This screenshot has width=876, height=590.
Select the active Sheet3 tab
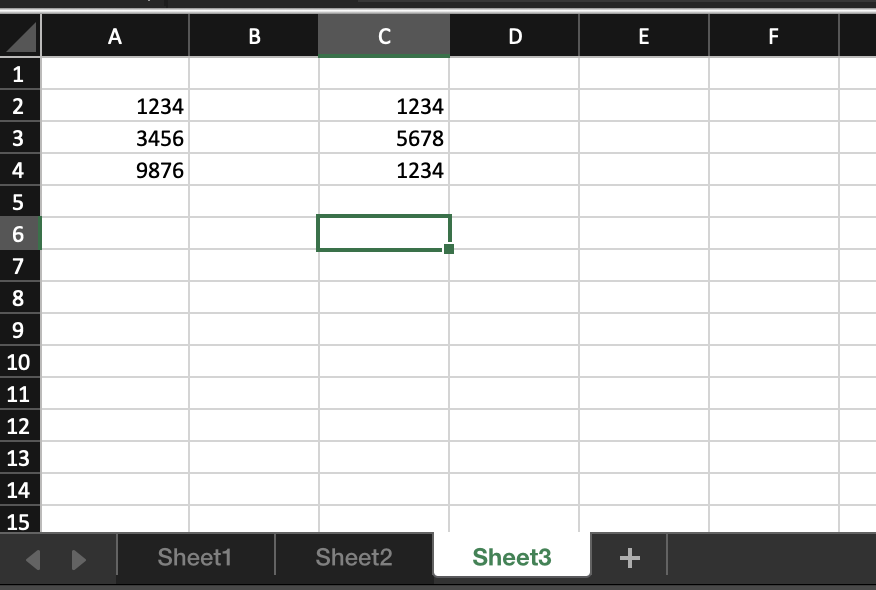point(512,557)
